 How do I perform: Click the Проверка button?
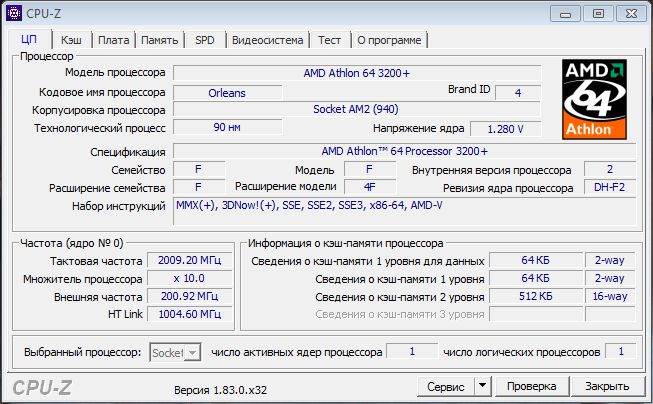point(531,387)
